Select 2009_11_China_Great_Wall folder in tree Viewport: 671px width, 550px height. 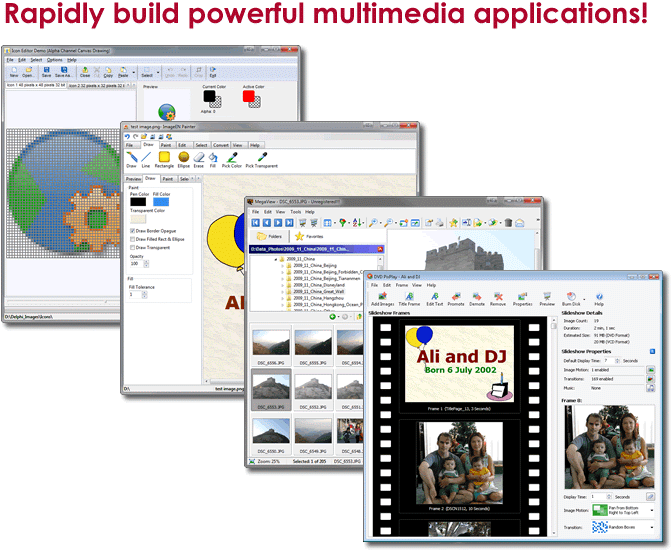(x=319, y=291)
